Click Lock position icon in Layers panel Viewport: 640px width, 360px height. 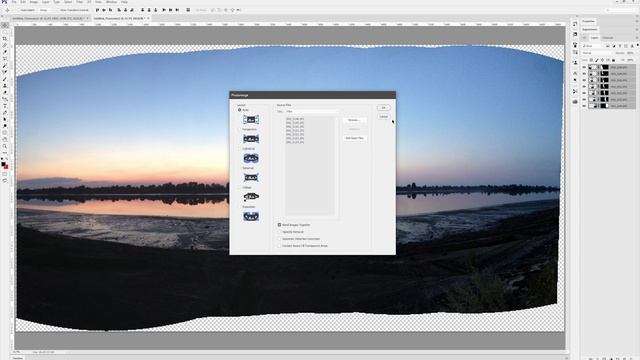602,60
